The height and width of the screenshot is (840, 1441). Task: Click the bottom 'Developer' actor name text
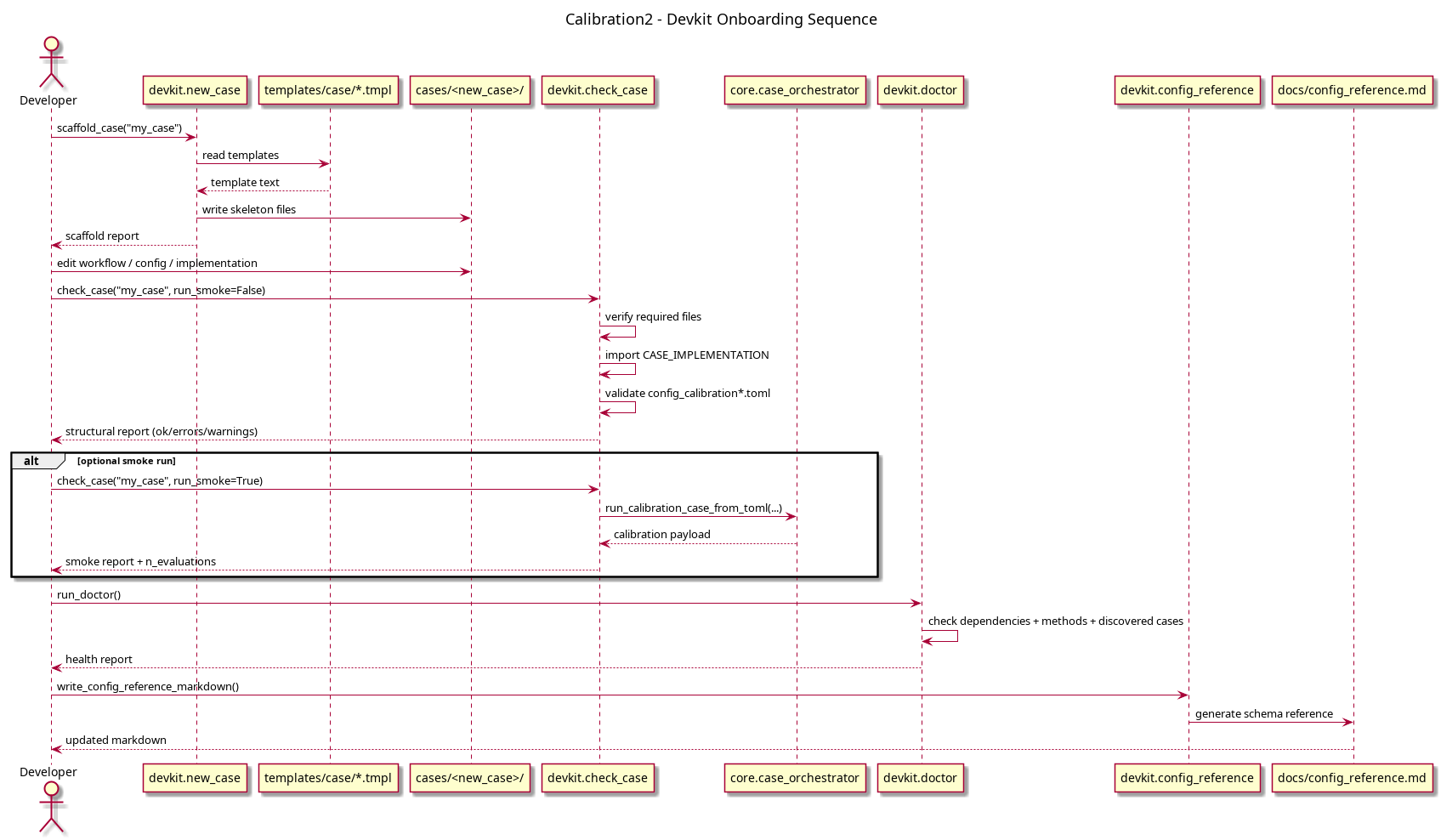(48, 772)
